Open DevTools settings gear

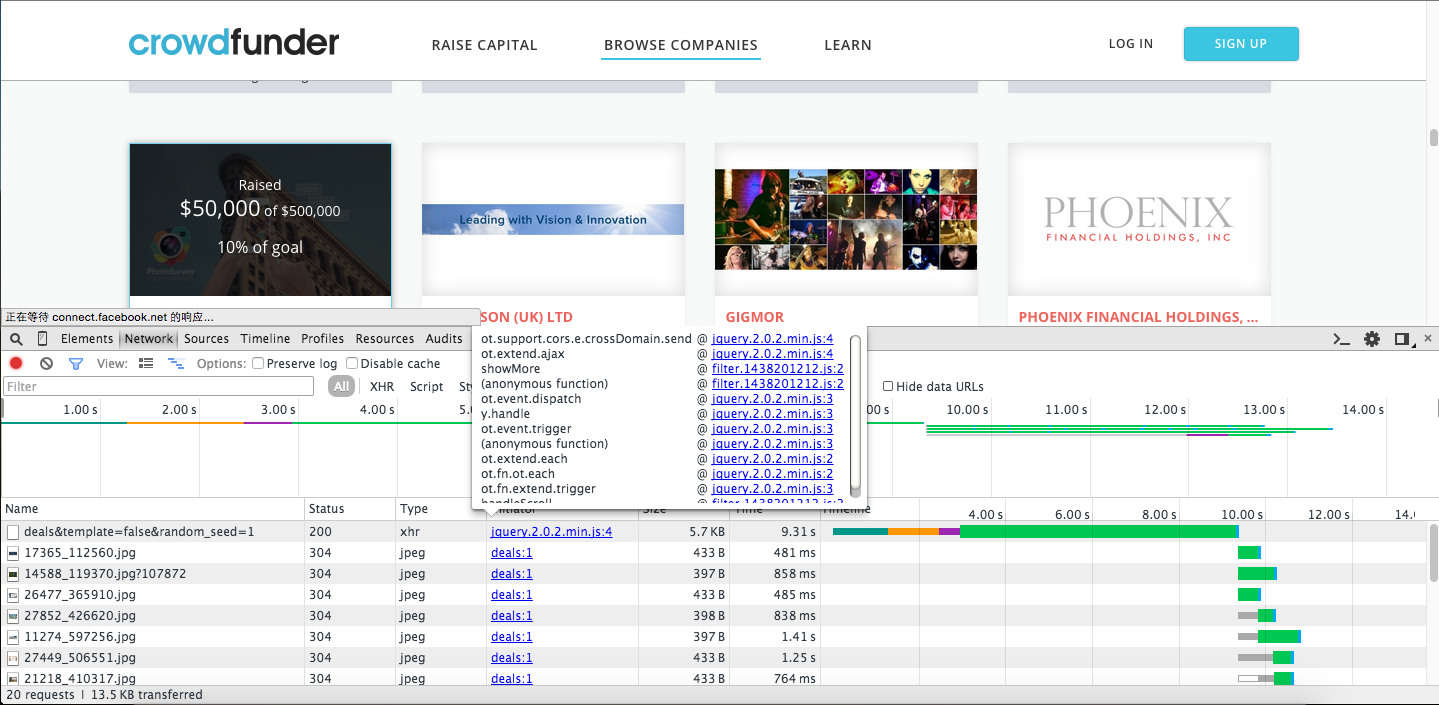pyautogui.click(x=1372, y=339)
